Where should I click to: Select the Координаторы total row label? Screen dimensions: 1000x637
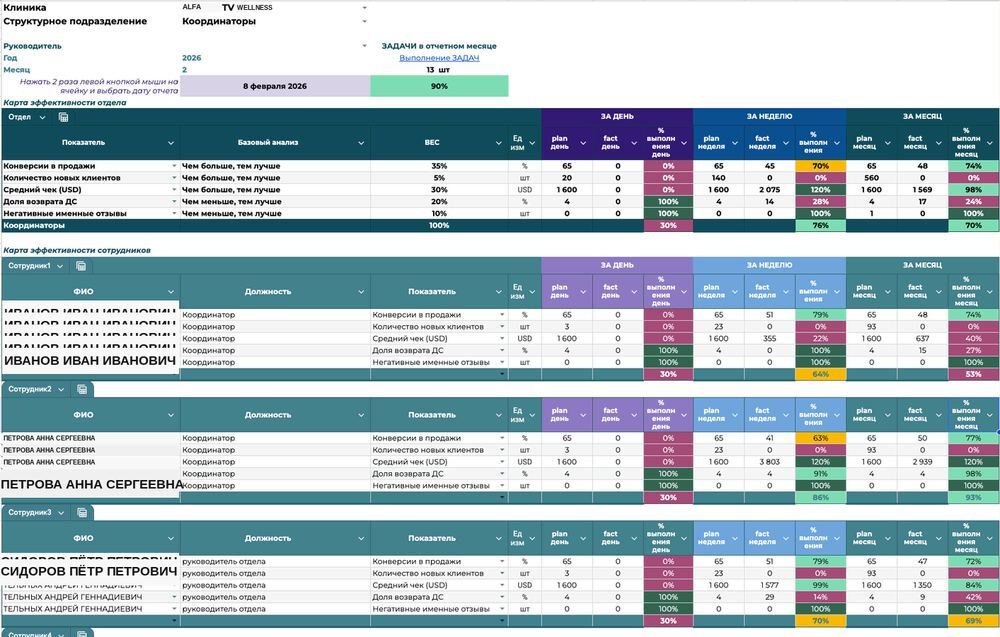point(34,226)
